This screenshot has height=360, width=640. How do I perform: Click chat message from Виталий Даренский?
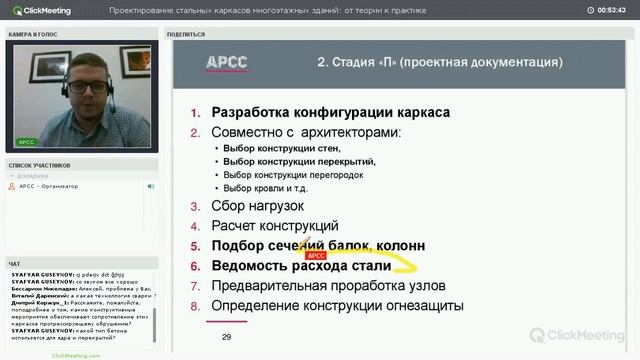click(84, 296)
